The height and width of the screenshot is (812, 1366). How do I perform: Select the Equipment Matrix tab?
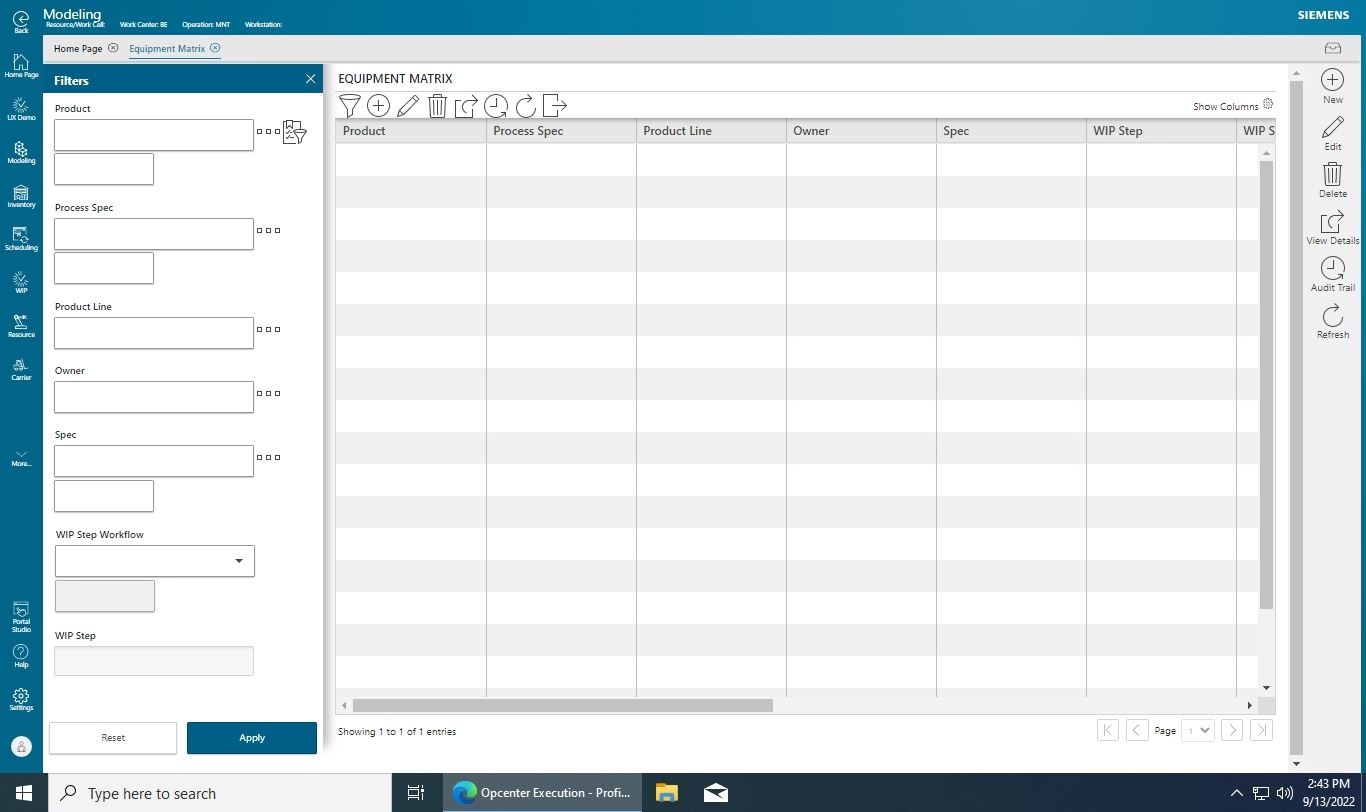[x=167, y=48]
